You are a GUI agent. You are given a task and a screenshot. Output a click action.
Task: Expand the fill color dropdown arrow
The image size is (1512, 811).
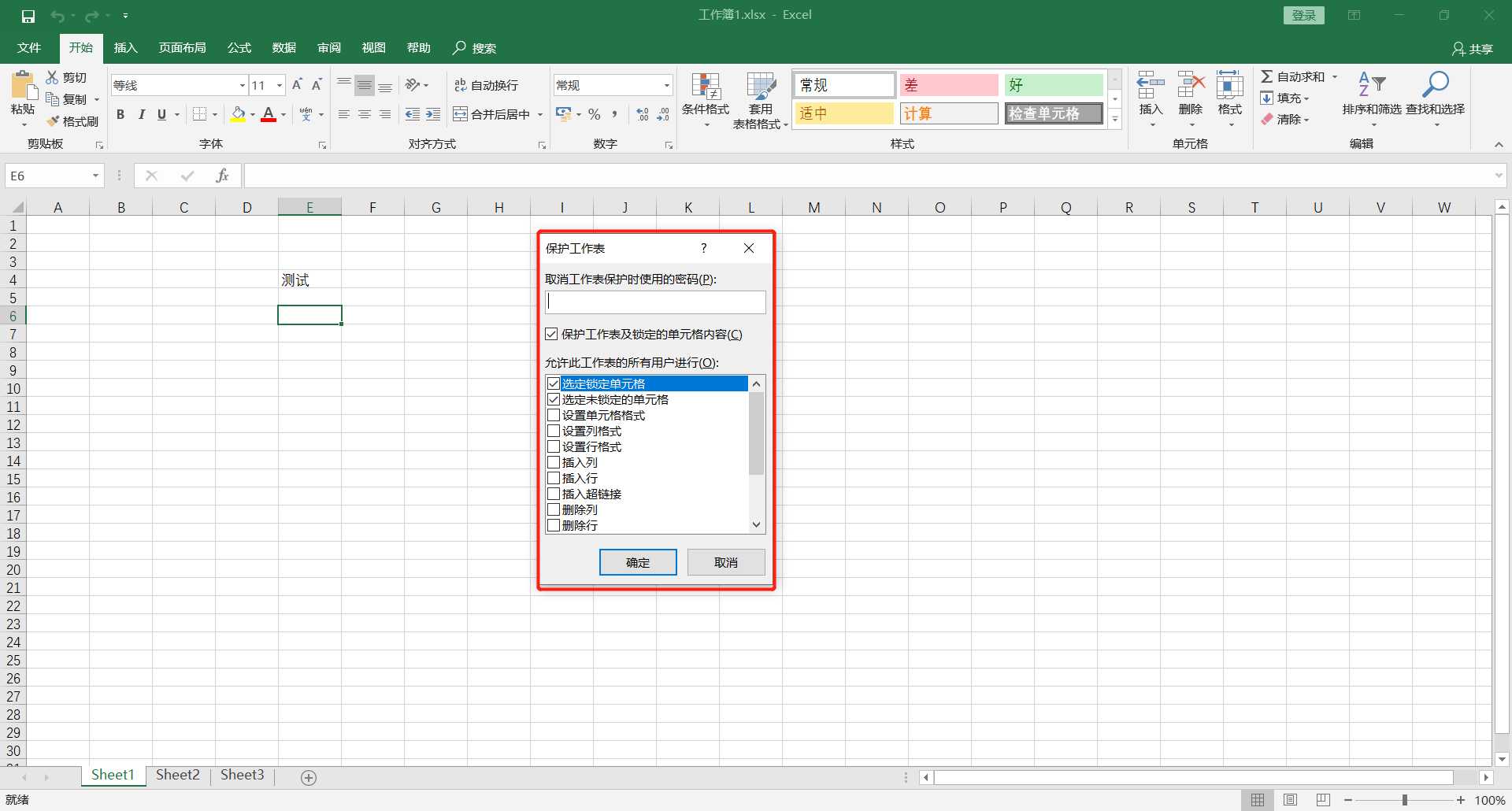(x=252, y=115)
